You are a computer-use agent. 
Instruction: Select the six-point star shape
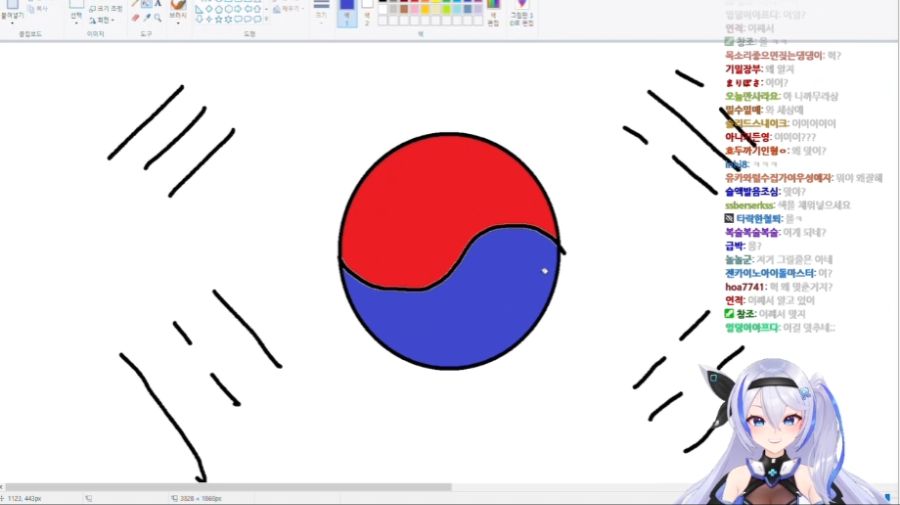pos(228,19)
